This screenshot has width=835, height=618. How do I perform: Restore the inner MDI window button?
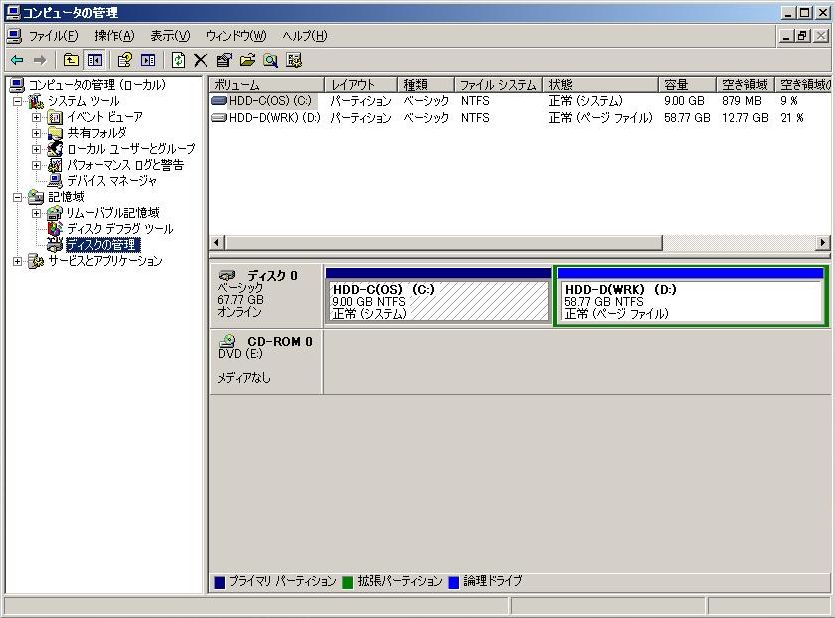tap(804, 36)
